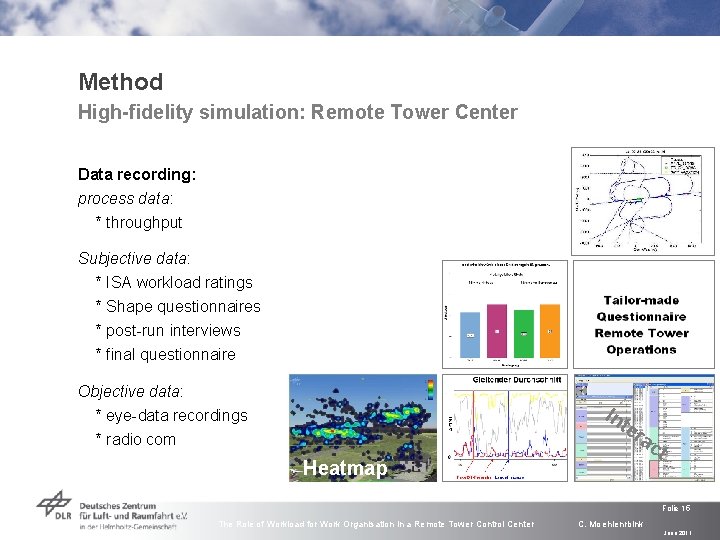Click the magenta bar in the bar chart

pyautogui.click(x=497, y=331)
